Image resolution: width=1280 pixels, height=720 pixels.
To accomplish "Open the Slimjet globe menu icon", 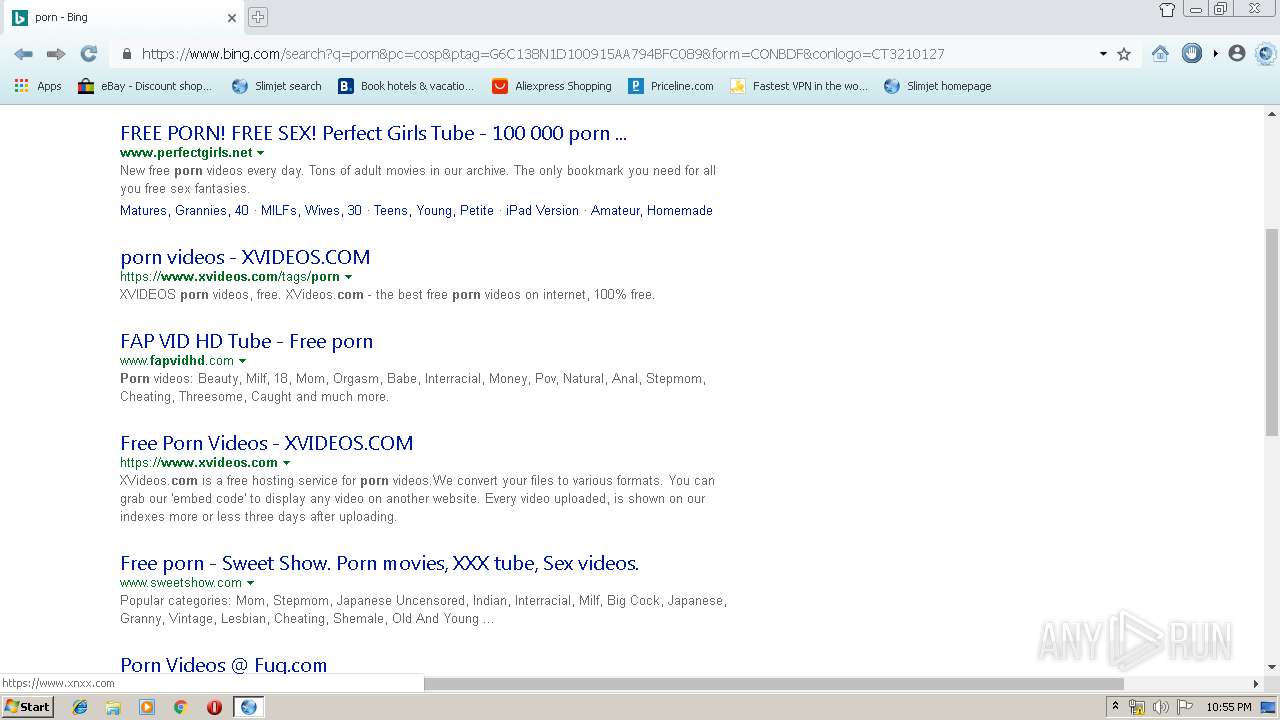I will [x=1266, y=54].
